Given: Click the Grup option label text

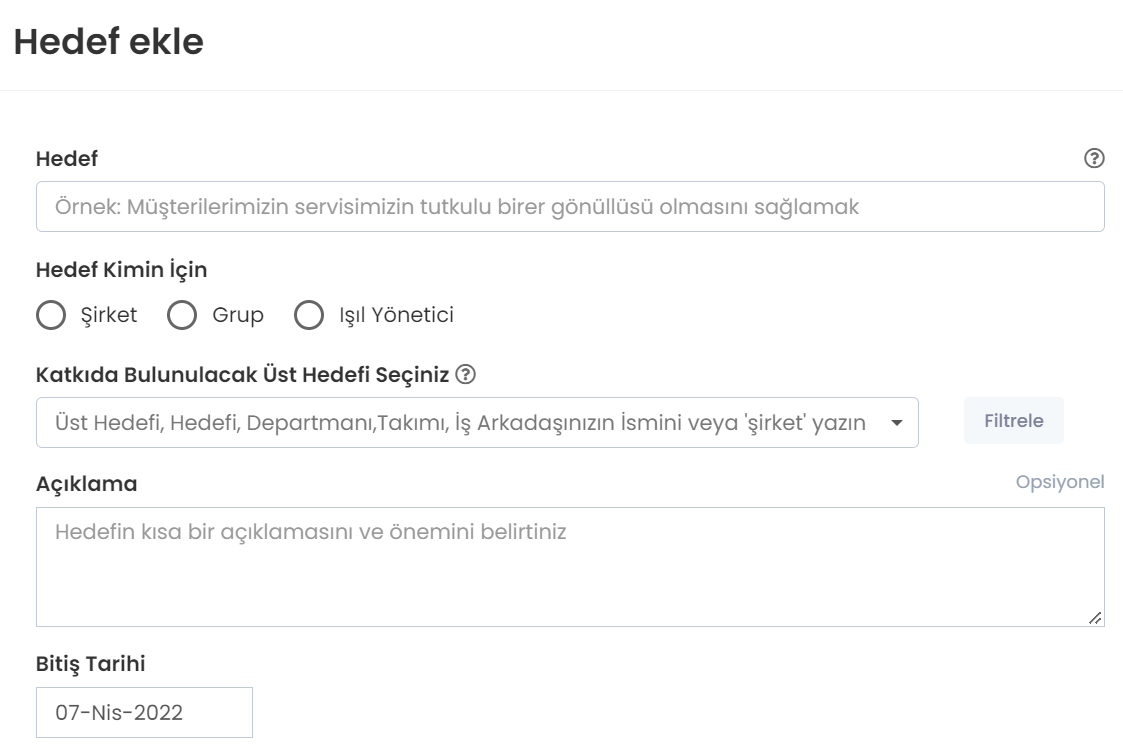Looking at the screenshot, I should [238, 316].
